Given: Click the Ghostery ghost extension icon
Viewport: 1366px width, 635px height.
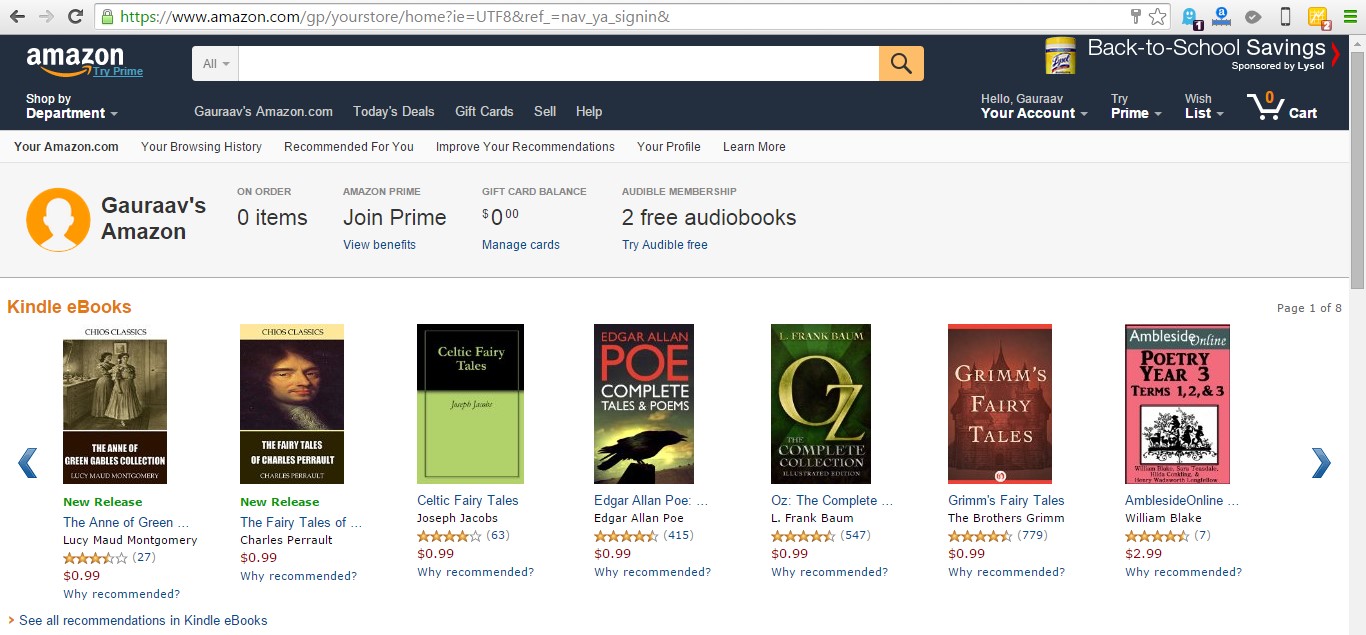Looking at the screenshot, I should (1190, 17).
